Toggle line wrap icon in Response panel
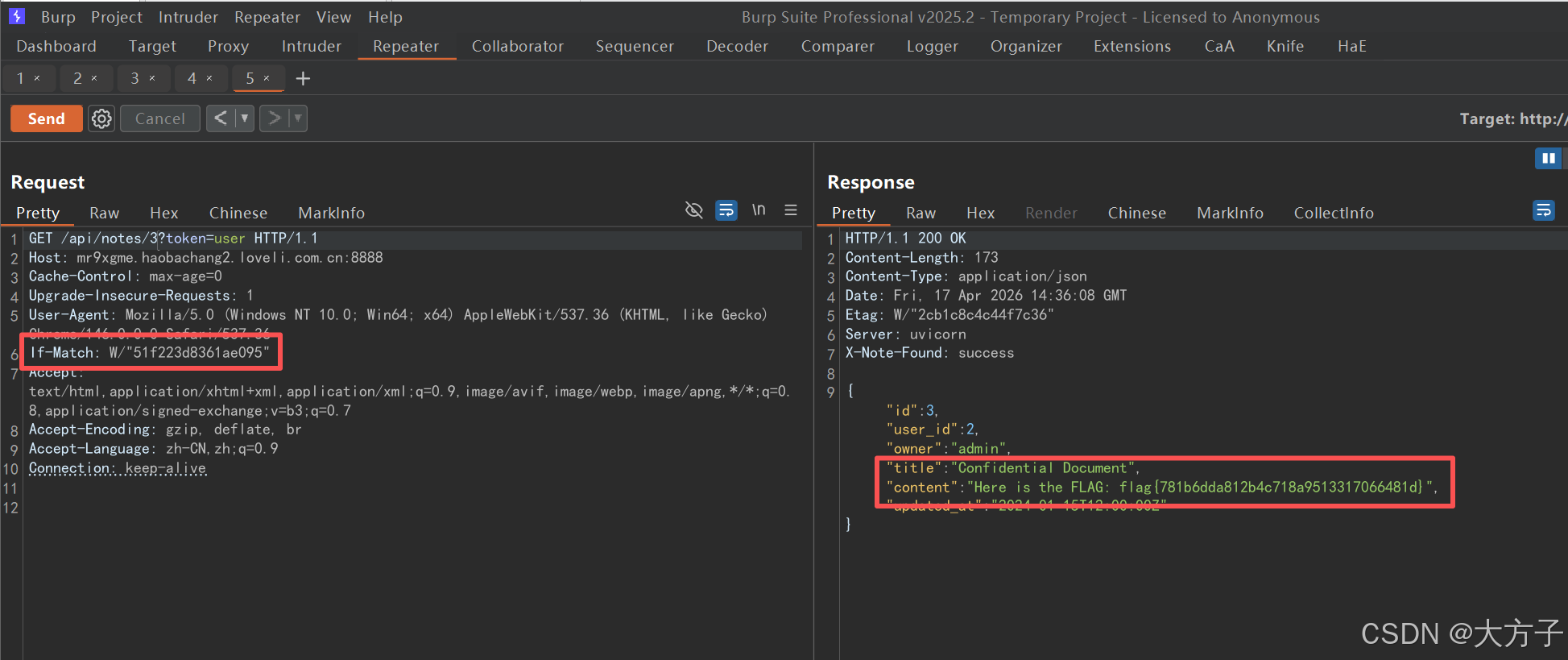 tap(1544, 210)
